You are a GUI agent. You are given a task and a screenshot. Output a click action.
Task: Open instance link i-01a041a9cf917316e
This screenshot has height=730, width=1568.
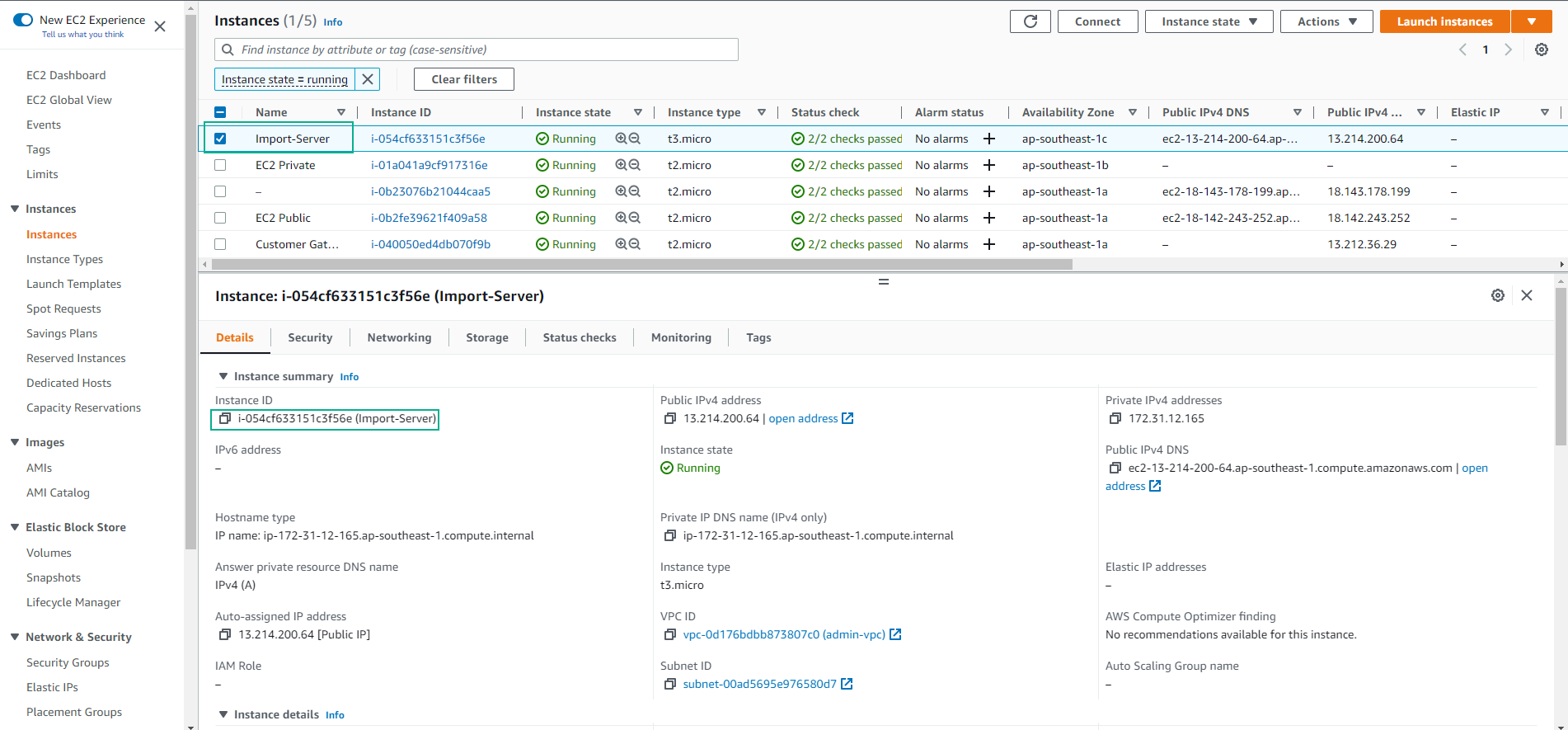(429, 165)
